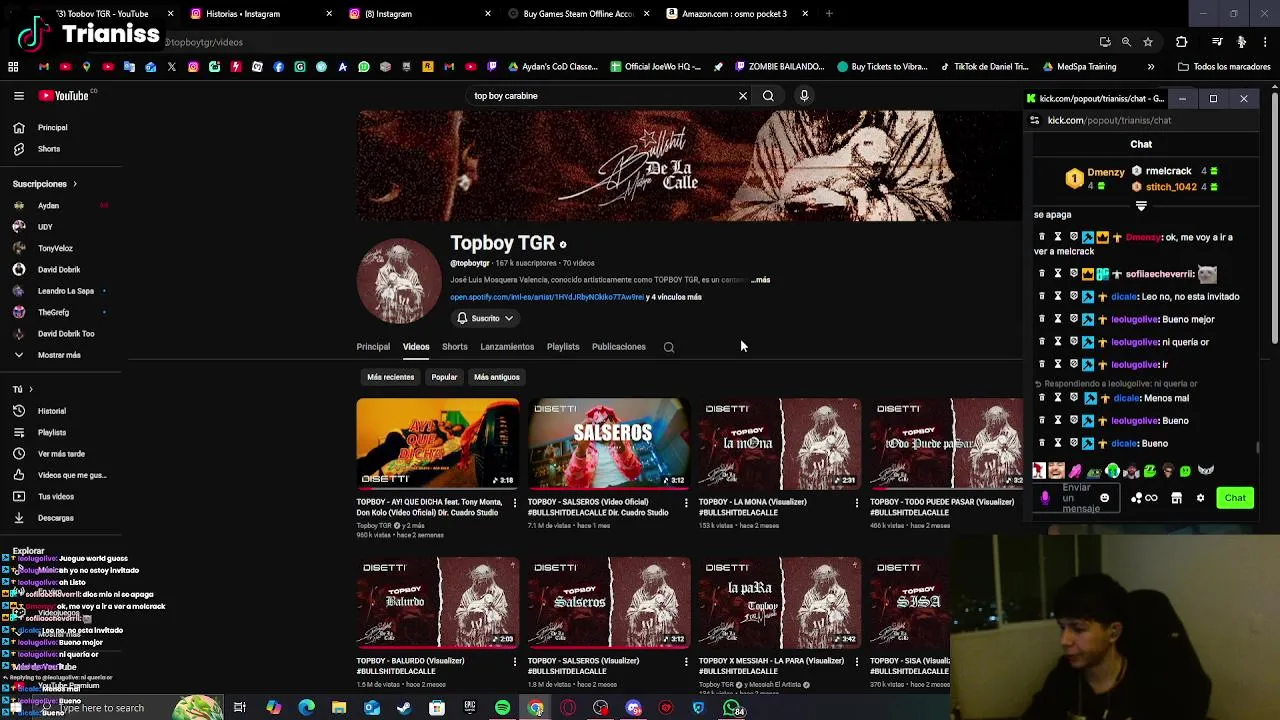This screenshot has height=720, width=1280.
Task: Open the apps grid in bookmarks bar
Action: coord(13,67)
